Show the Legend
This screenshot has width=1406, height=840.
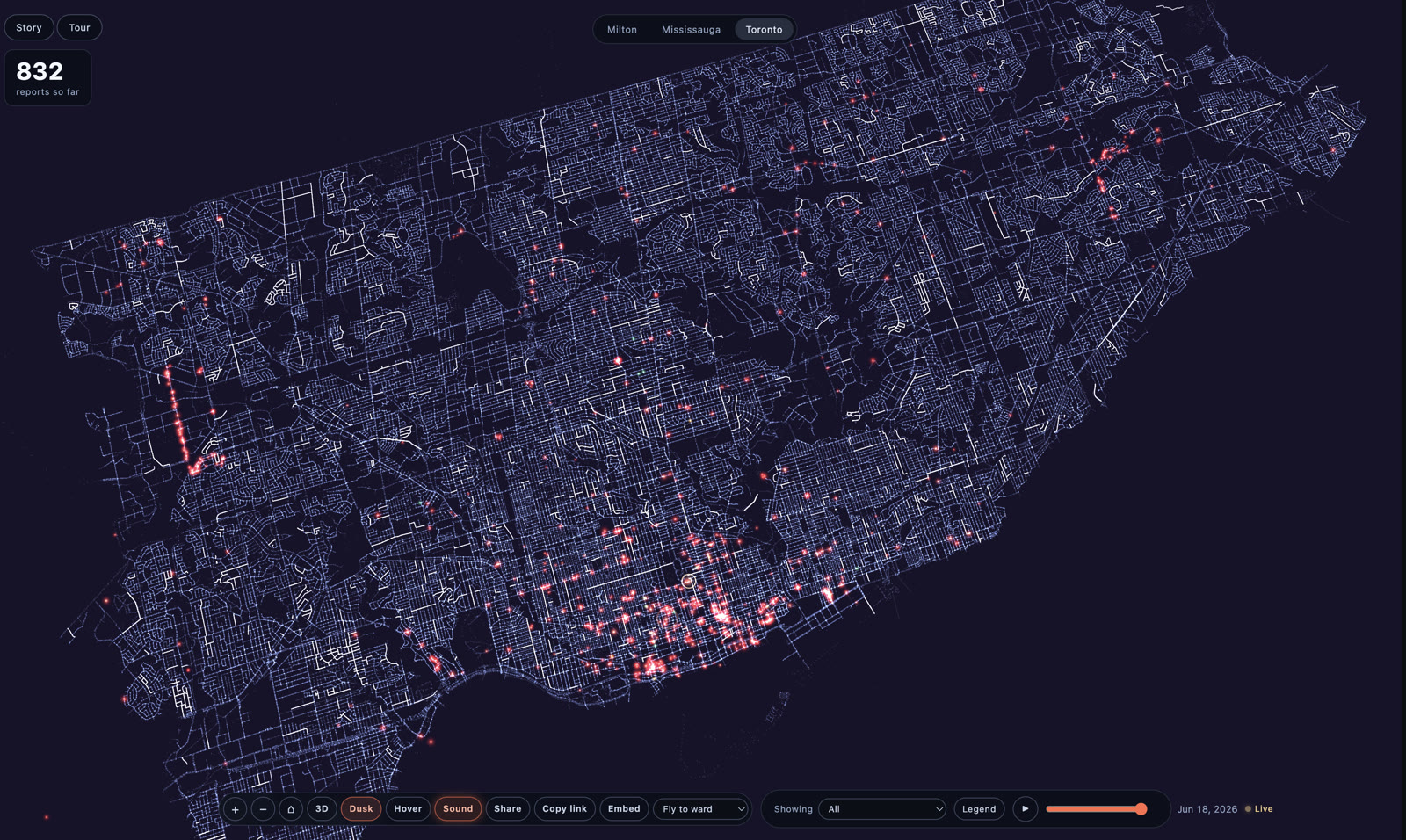pyautogui.click(x=979, y=809)
